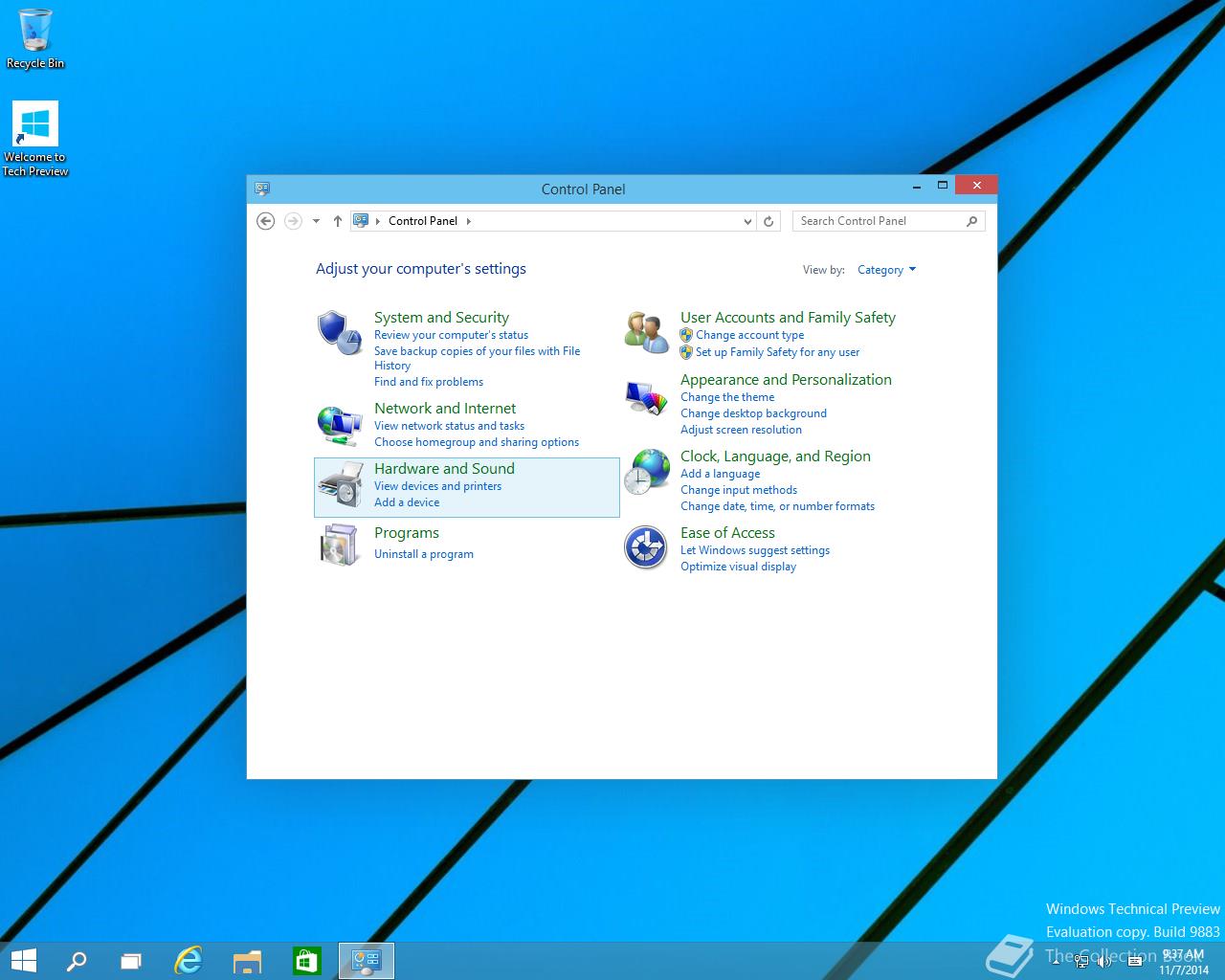Expand the recent locations dropdown arrow

coord(316,221)
